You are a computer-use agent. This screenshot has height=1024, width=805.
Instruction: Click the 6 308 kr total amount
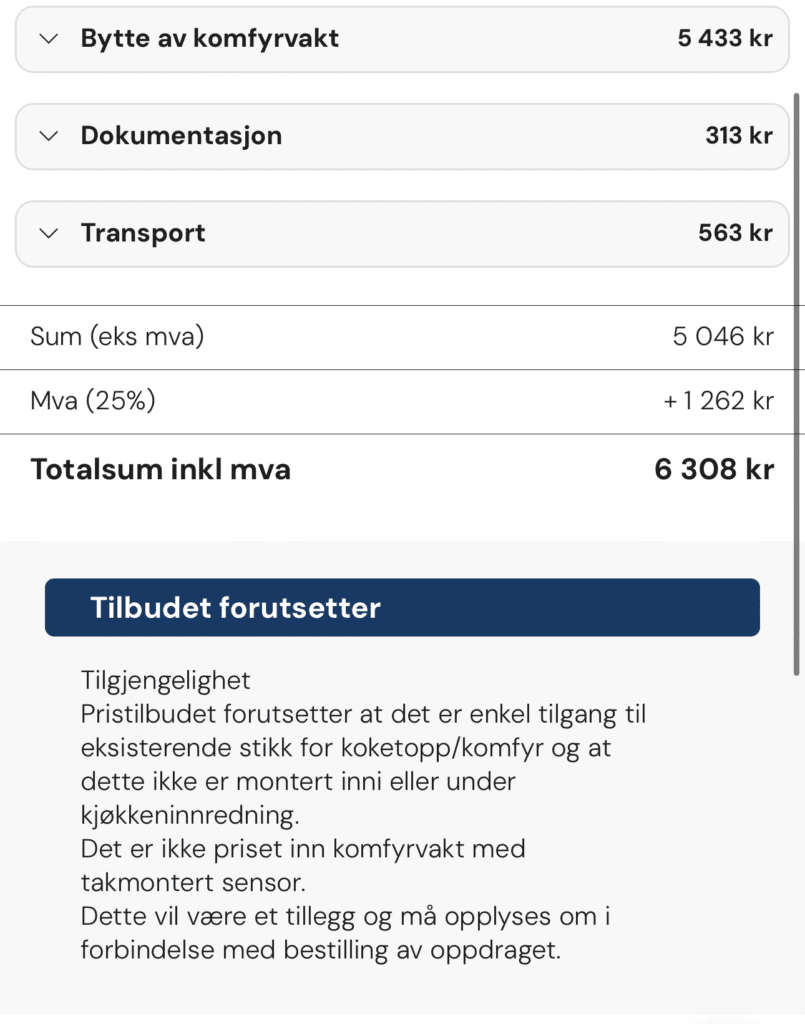(x=714, y=470)
